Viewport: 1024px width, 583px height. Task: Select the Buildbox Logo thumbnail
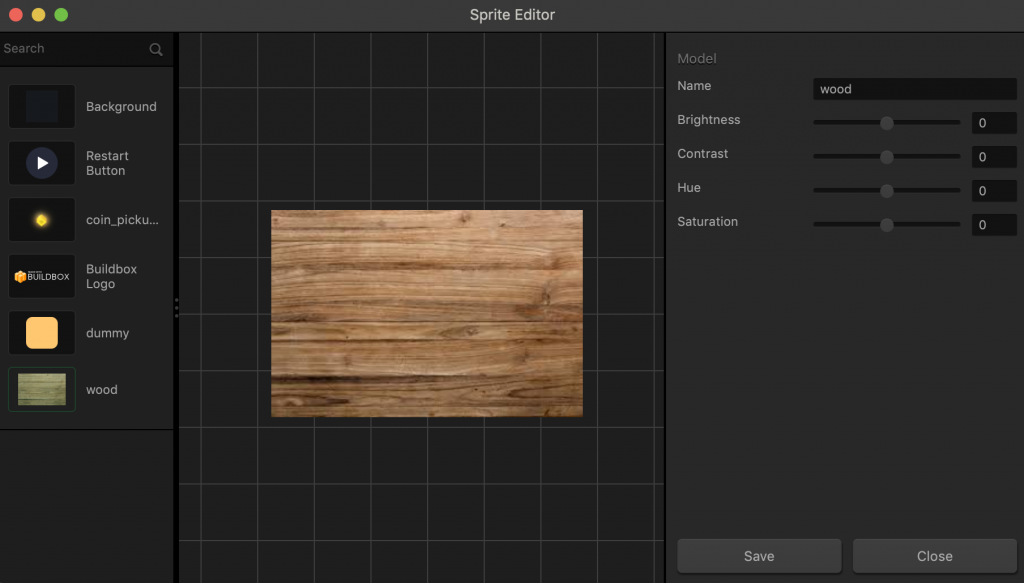(42, 276)
